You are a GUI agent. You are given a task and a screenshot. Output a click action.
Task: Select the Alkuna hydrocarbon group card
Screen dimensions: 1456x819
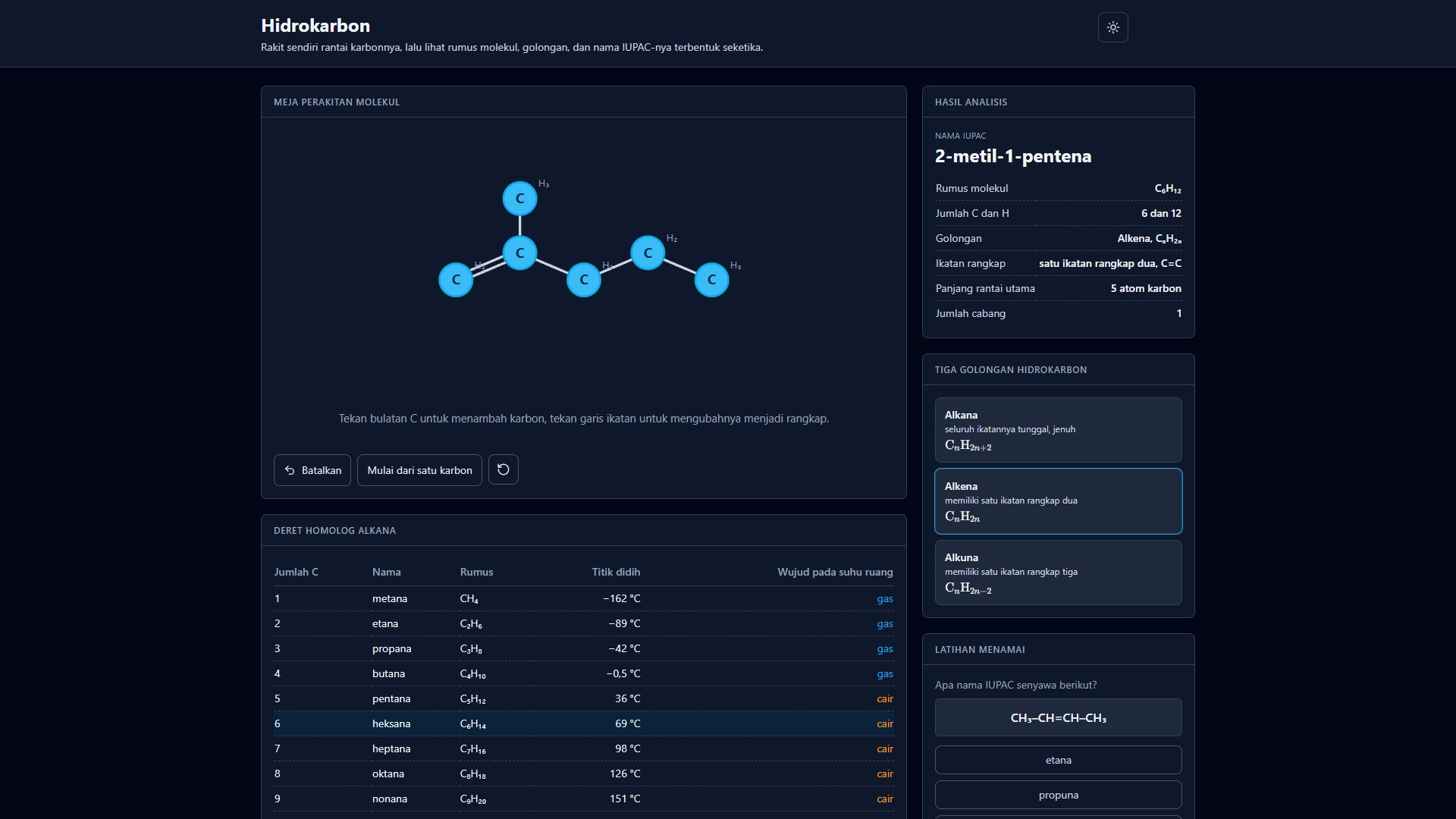tap(1058, 573)
